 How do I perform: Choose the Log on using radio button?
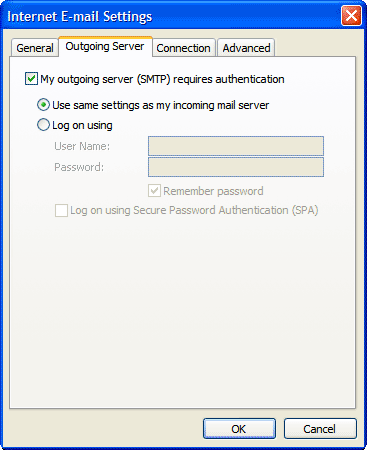pyautogui.click(x=43, y=125)
